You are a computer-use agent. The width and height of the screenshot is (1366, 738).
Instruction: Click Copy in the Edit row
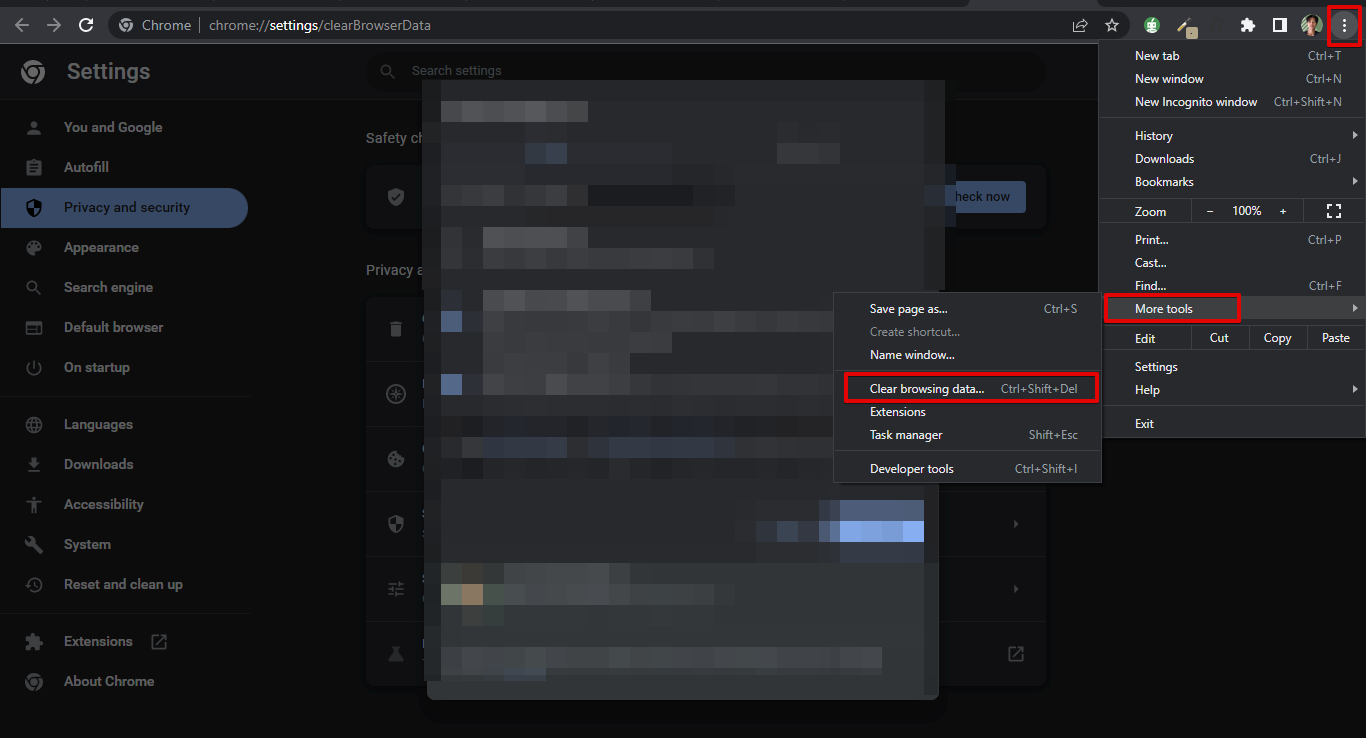pos(1277,338)
